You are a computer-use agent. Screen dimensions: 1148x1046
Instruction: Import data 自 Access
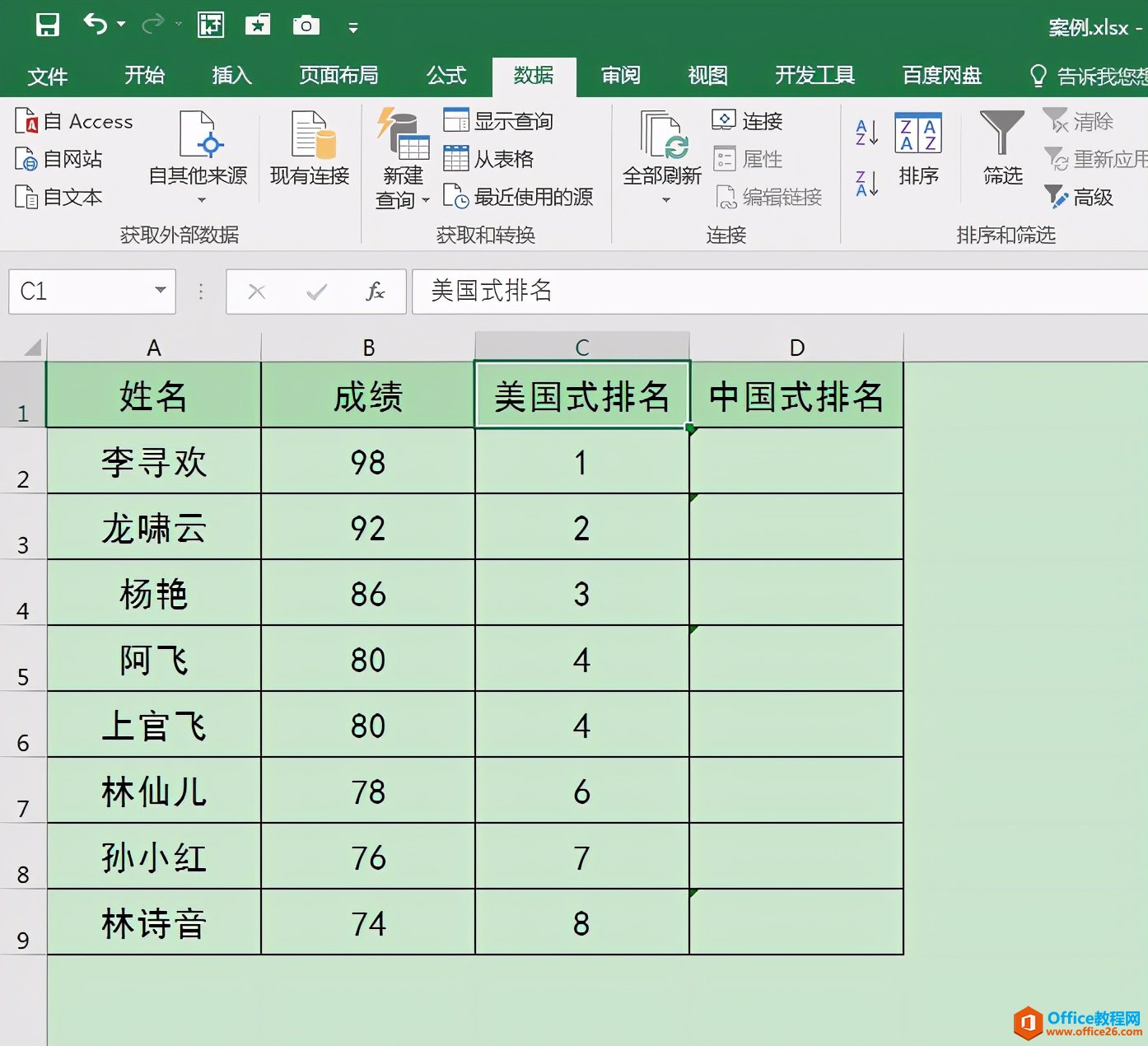(x=74, y=121)
